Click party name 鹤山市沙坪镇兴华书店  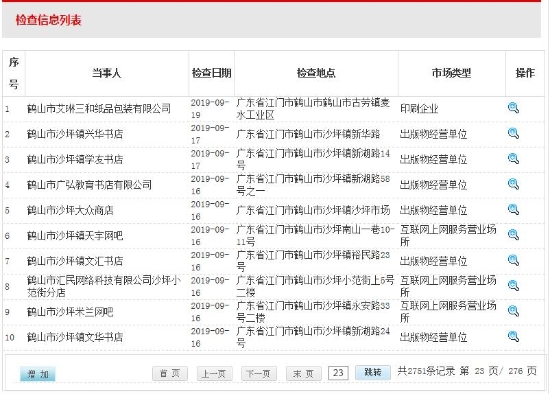pos(75,134)
